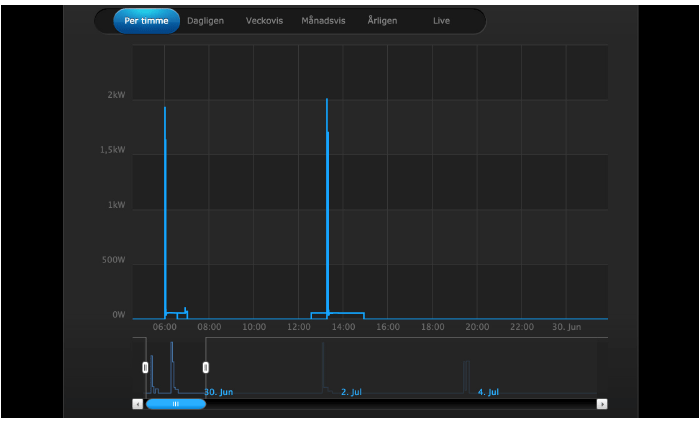Image resolution: width=700 pixels, height=423 pixels.
Task: Click the navigator spike above 4. Jul
Action: [x=466, y=375]
